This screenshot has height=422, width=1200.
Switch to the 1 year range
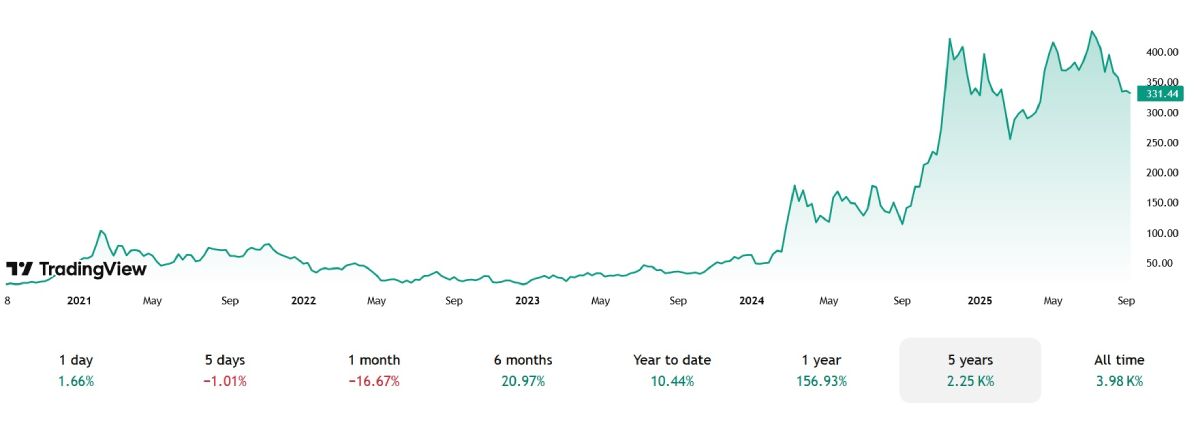(821, 370)
